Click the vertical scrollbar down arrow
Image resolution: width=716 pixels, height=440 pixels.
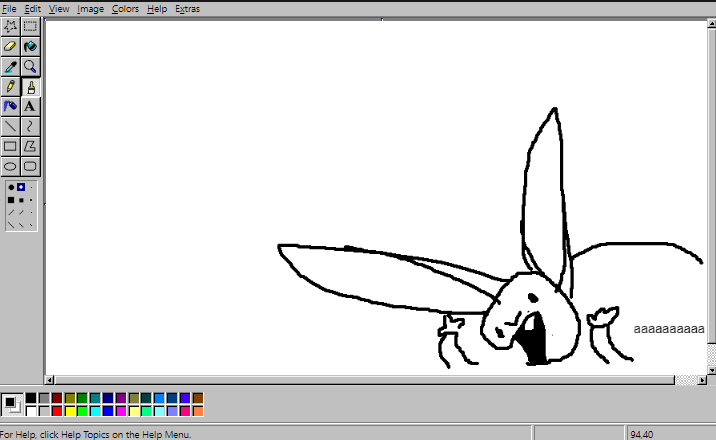click(712, 370)
